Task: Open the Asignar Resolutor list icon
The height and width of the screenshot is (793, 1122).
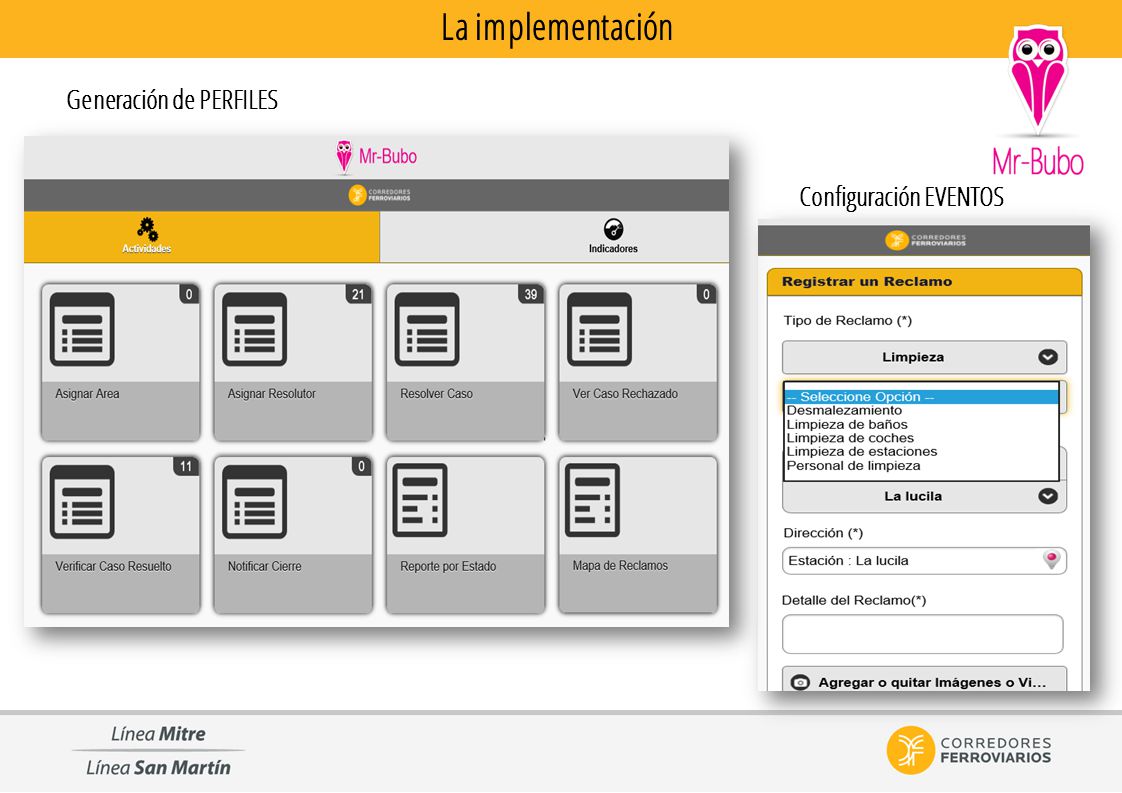Action: (255, 329)
